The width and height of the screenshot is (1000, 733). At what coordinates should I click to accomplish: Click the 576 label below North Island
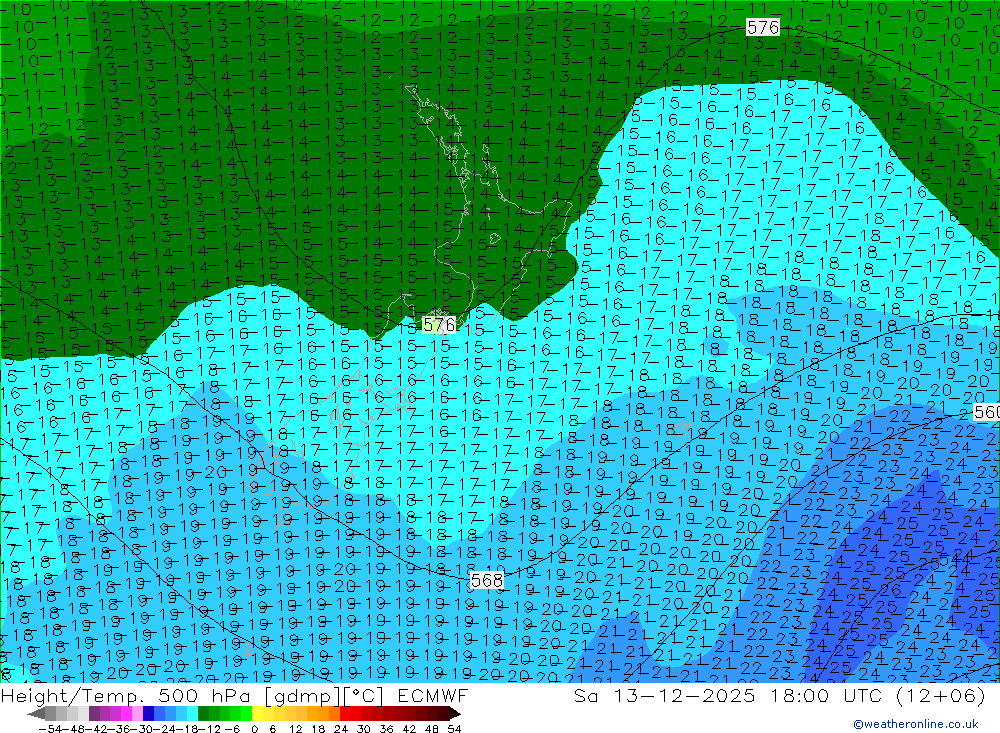pos(438,325)
